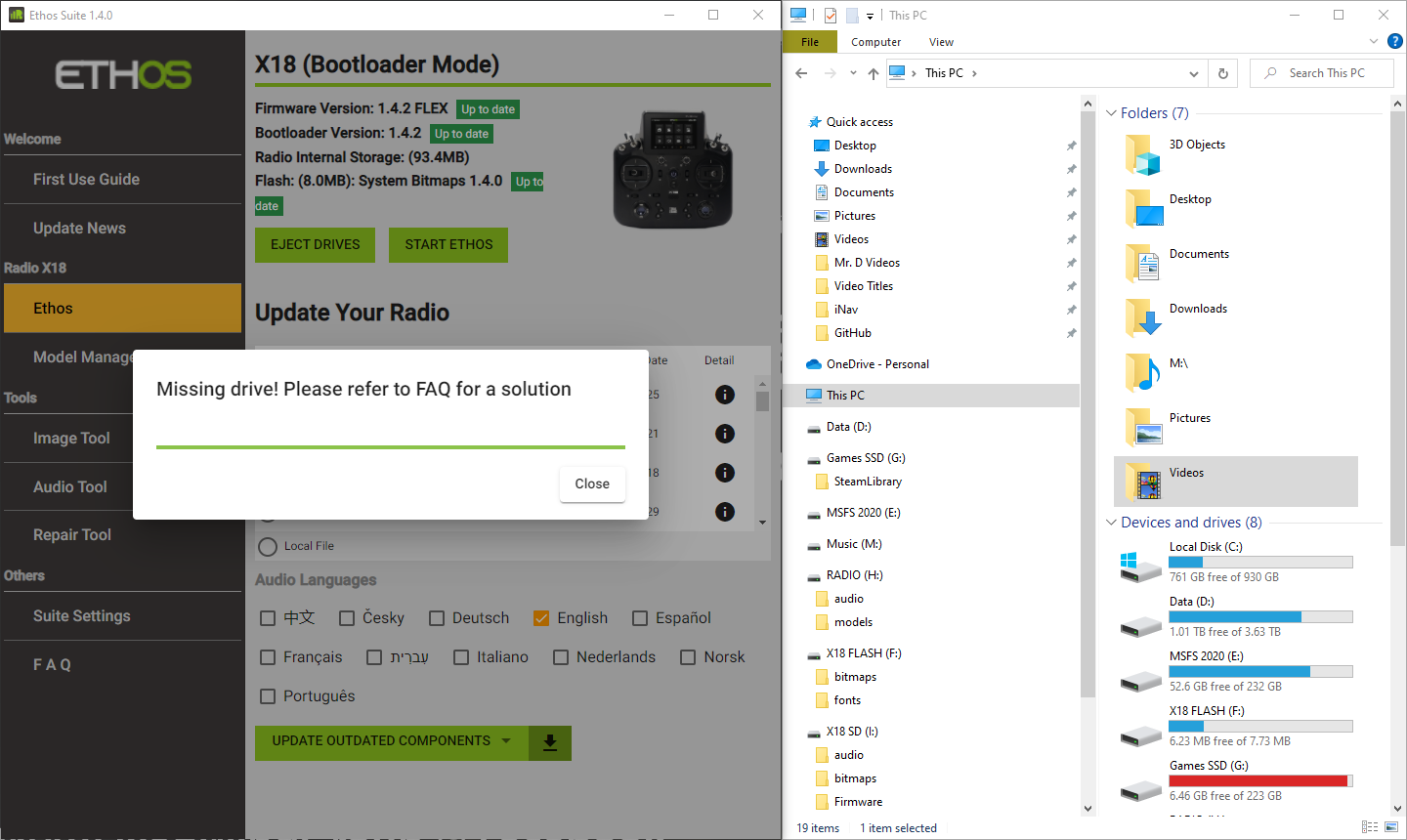Click the Local Disk C usage bar
The image size is (1407, 840).
(1260, 562)
